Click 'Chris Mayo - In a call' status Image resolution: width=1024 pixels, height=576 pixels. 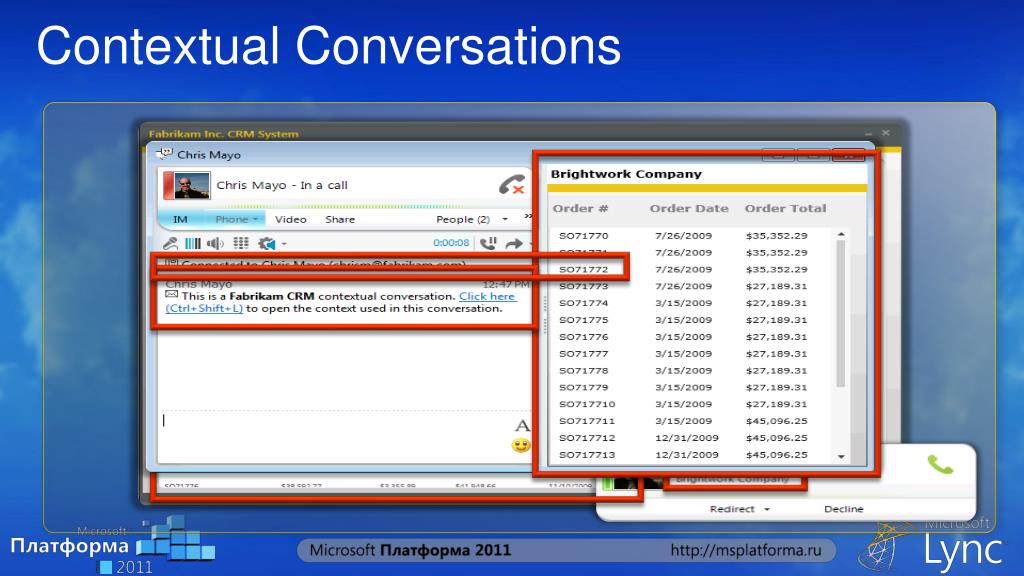point(282,185)
